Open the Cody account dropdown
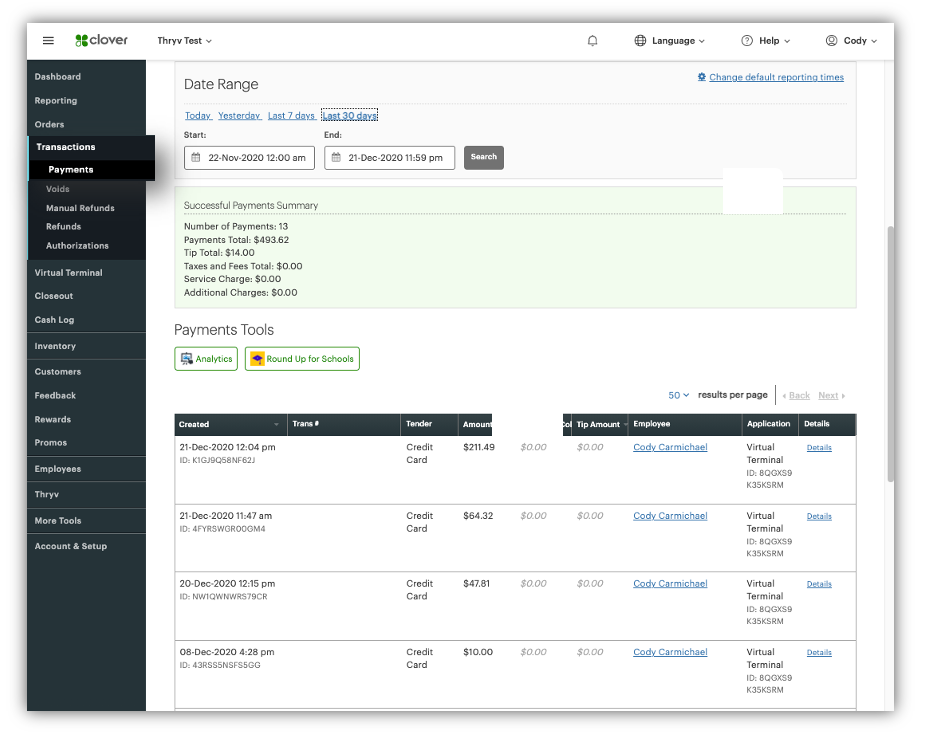Viewport: 926px width, 734px height. 860,41
